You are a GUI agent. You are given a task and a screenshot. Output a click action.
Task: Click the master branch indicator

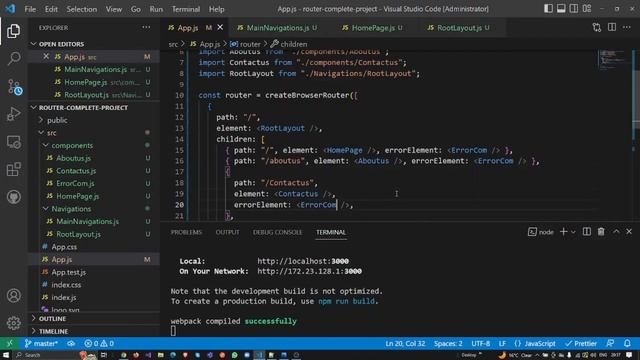(41, 343)
